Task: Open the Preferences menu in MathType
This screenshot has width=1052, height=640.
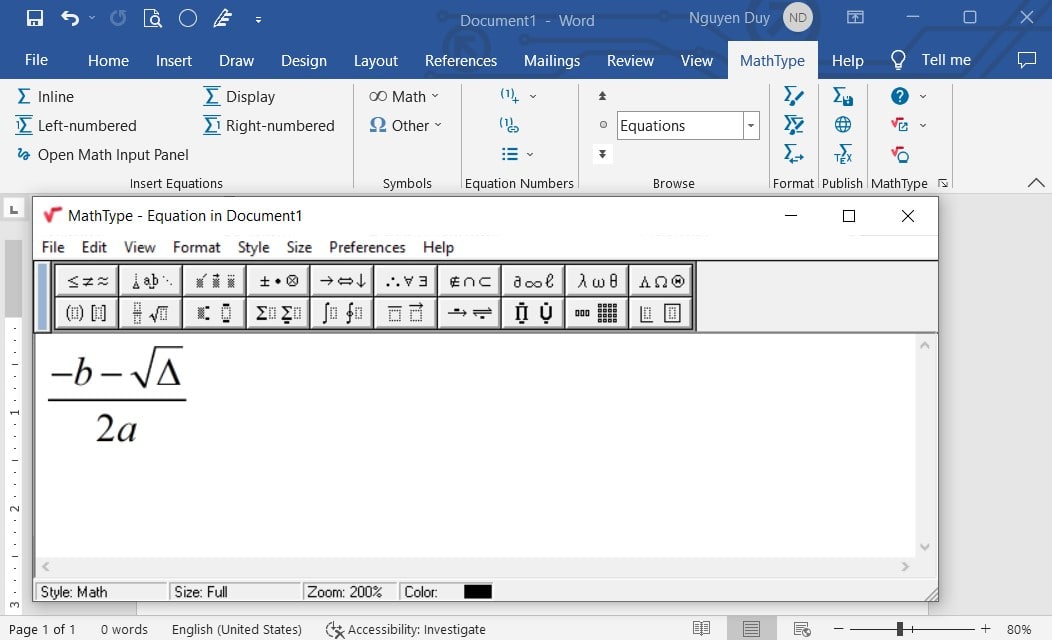Action: (x=366, y=247)
